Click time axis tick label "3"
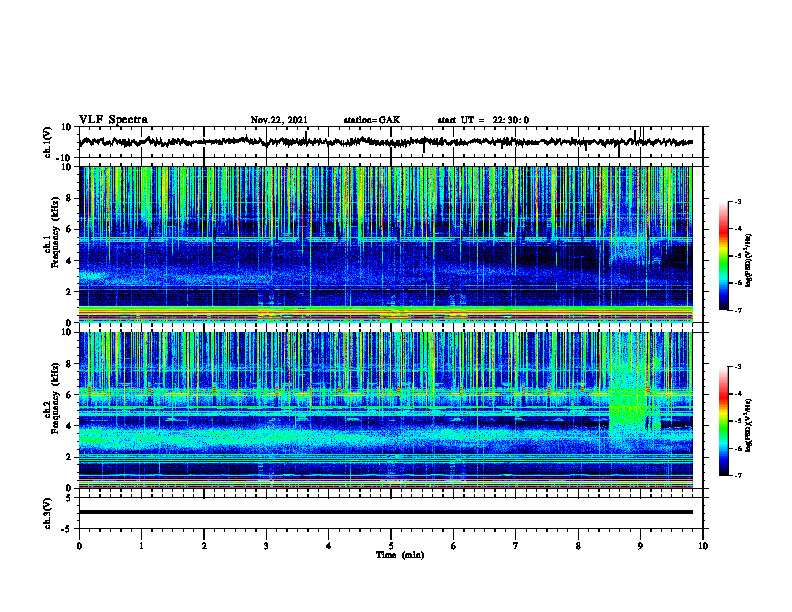Viewport: 792px width, 612px height. click(266, 546)
